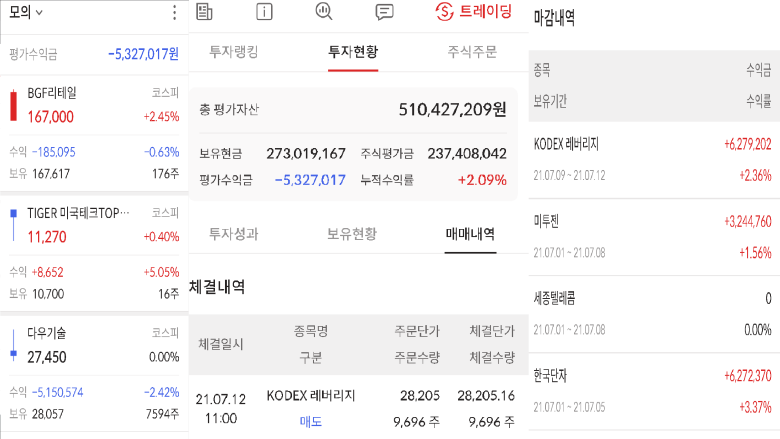The height and width of the screenshot is (439, 780).
Task: Click BGF리테일 loss amount -185,095
Action: point(54,152)
